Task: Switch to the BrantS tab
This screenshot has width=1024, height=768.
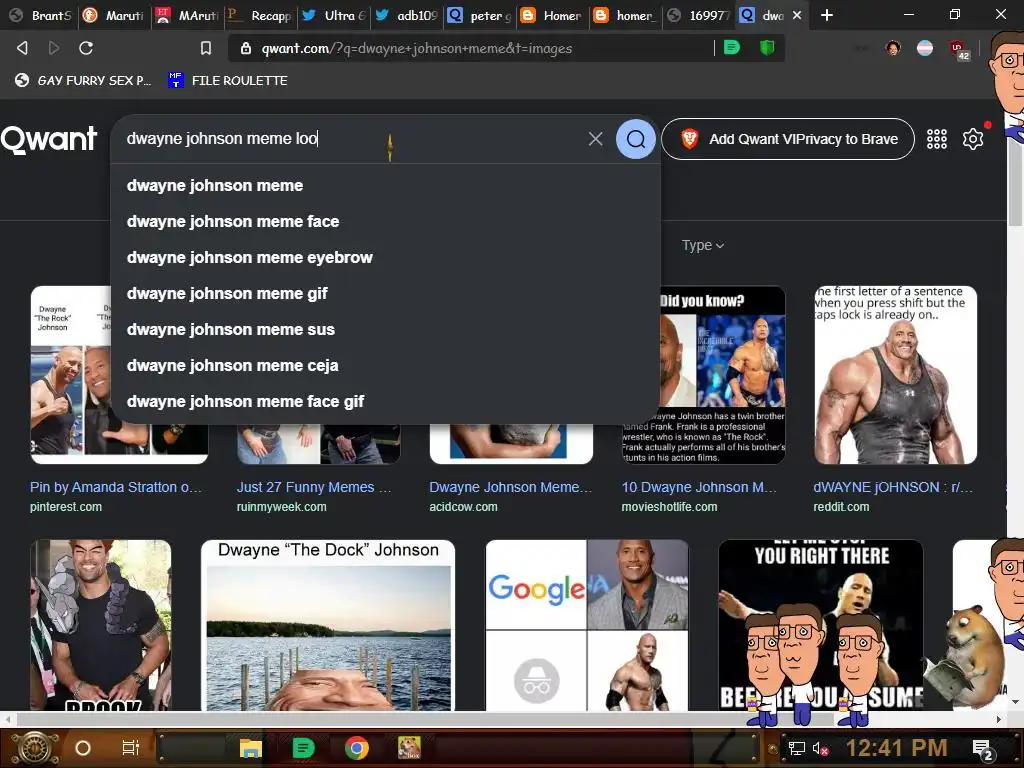Action: 40,15
